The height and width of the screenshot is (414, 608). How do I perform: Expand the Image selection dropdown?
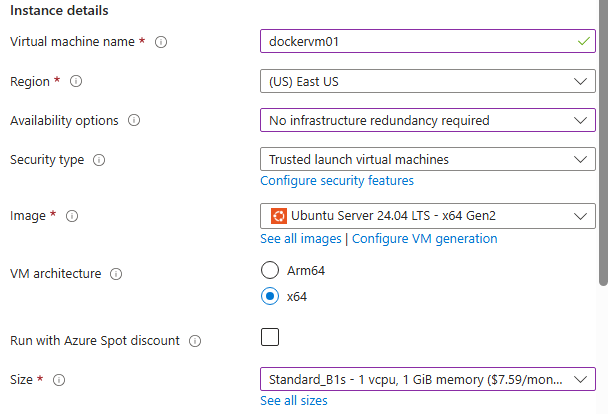point(427,216)
